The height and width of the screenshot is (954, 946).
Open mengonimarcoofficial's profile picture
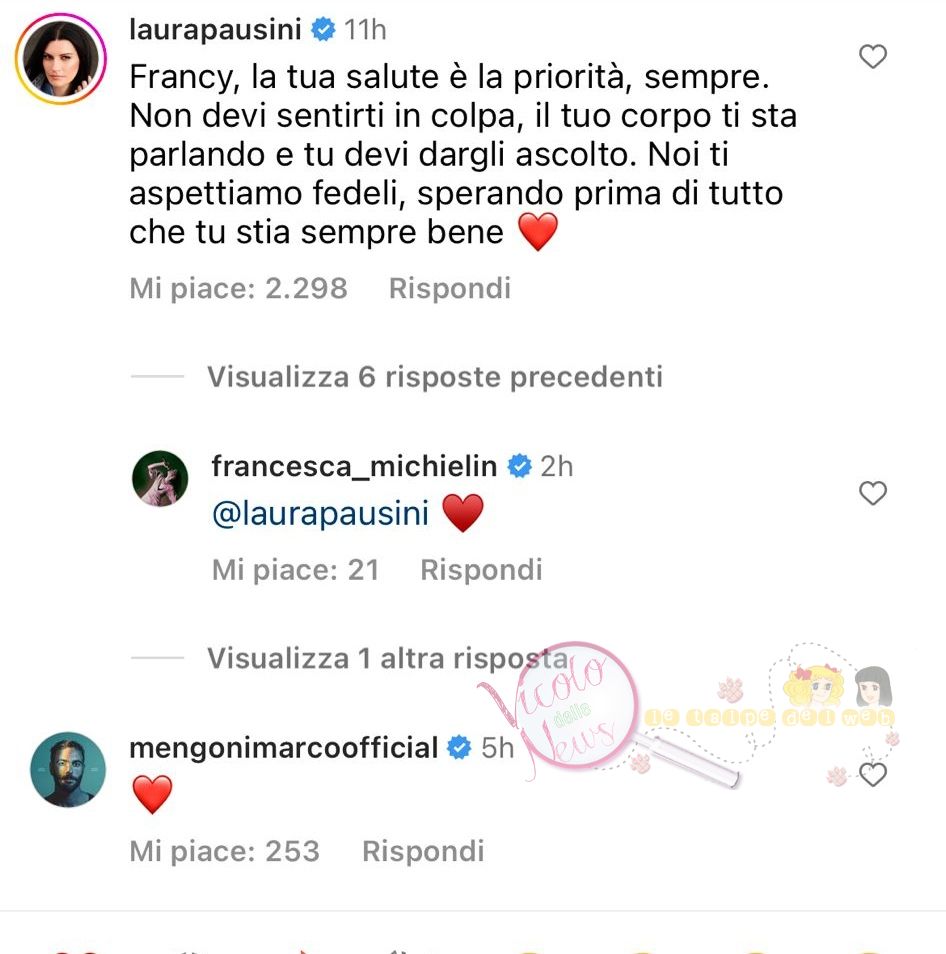(68, 769)
